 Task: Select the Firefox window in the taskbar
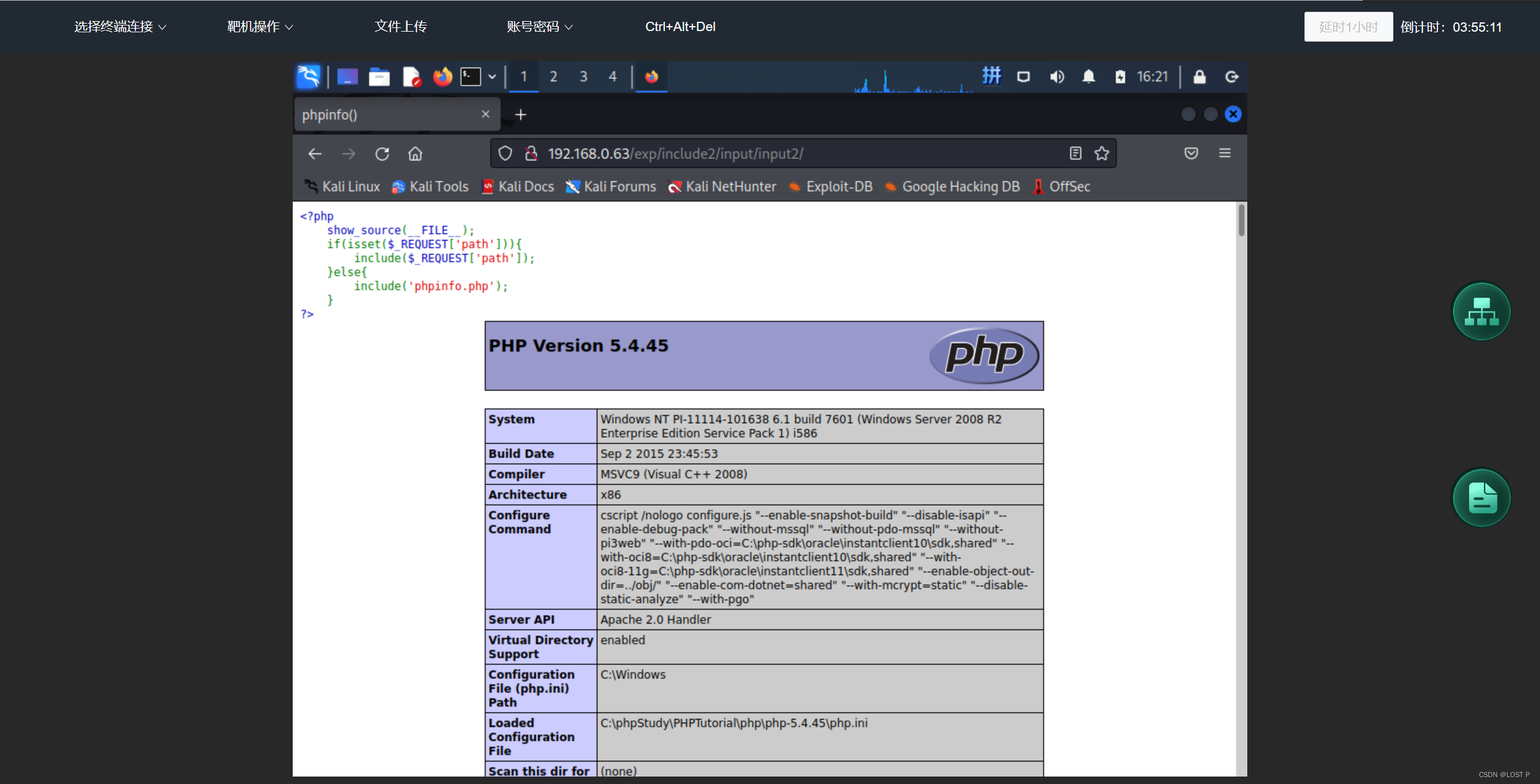pyautogui.click(x=651, y=76)
